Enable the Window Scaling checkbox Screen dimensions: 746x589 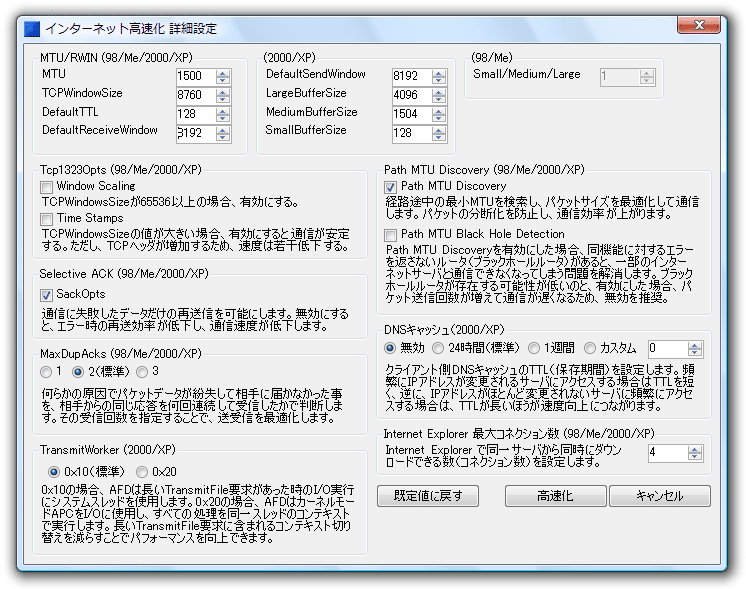pos(47,187)
